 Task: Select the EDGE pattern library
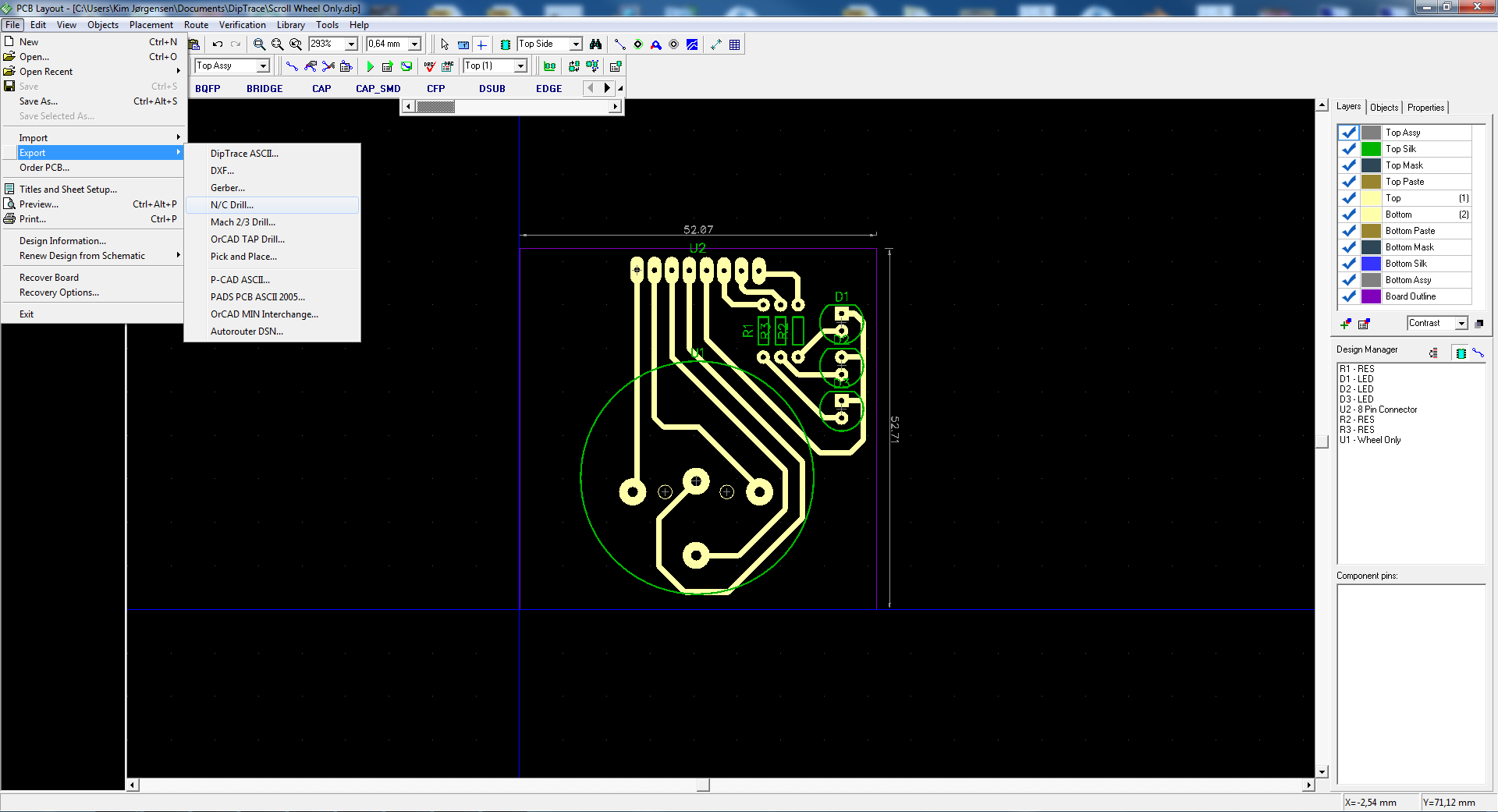[x=549, y=89]
